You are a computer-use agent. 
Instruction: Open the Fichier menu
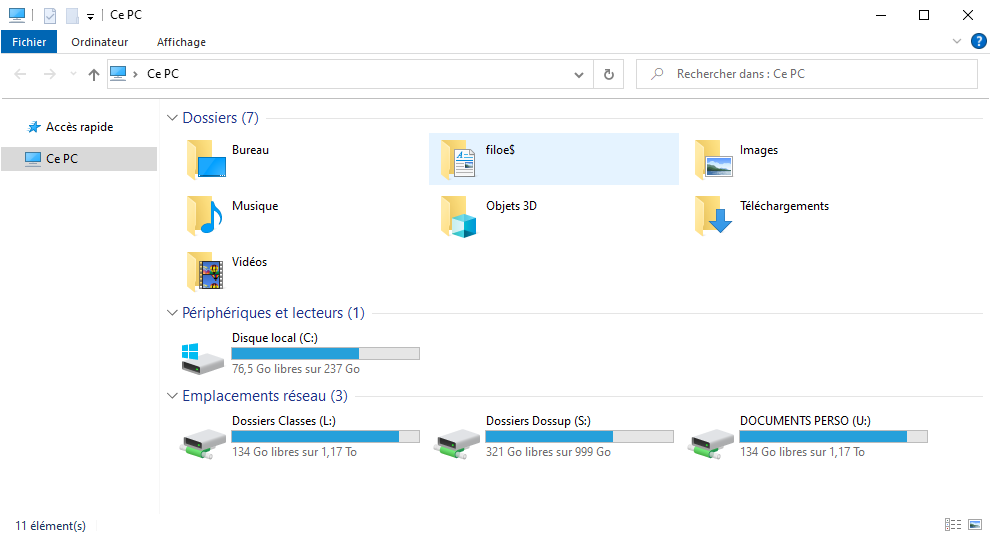click(29, 42)
